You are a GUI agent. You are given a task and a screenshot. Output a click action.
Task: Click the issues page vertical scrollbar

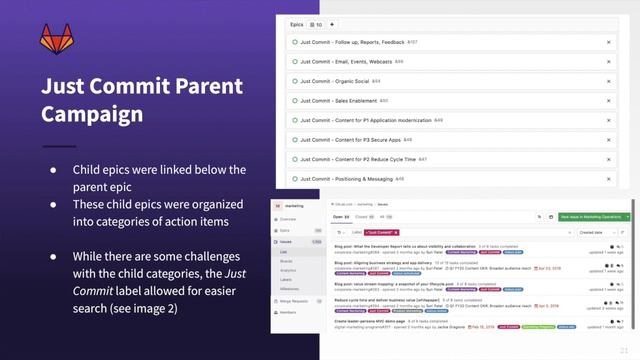coord(633,263)
